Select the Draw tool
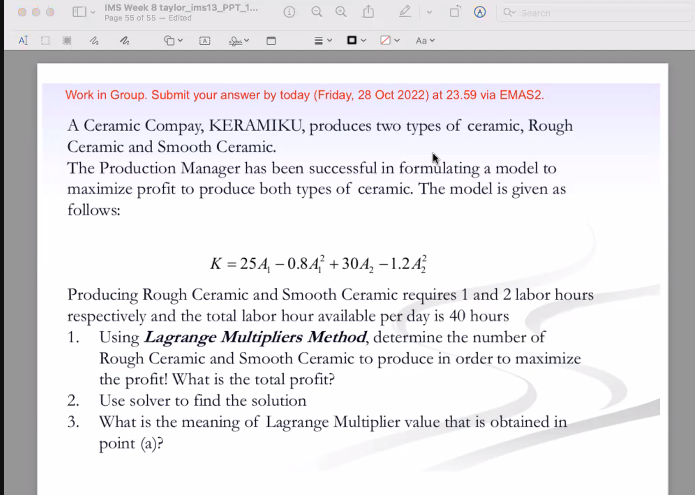The width and height of the screenshot is (695, 495). pos(125,41)
